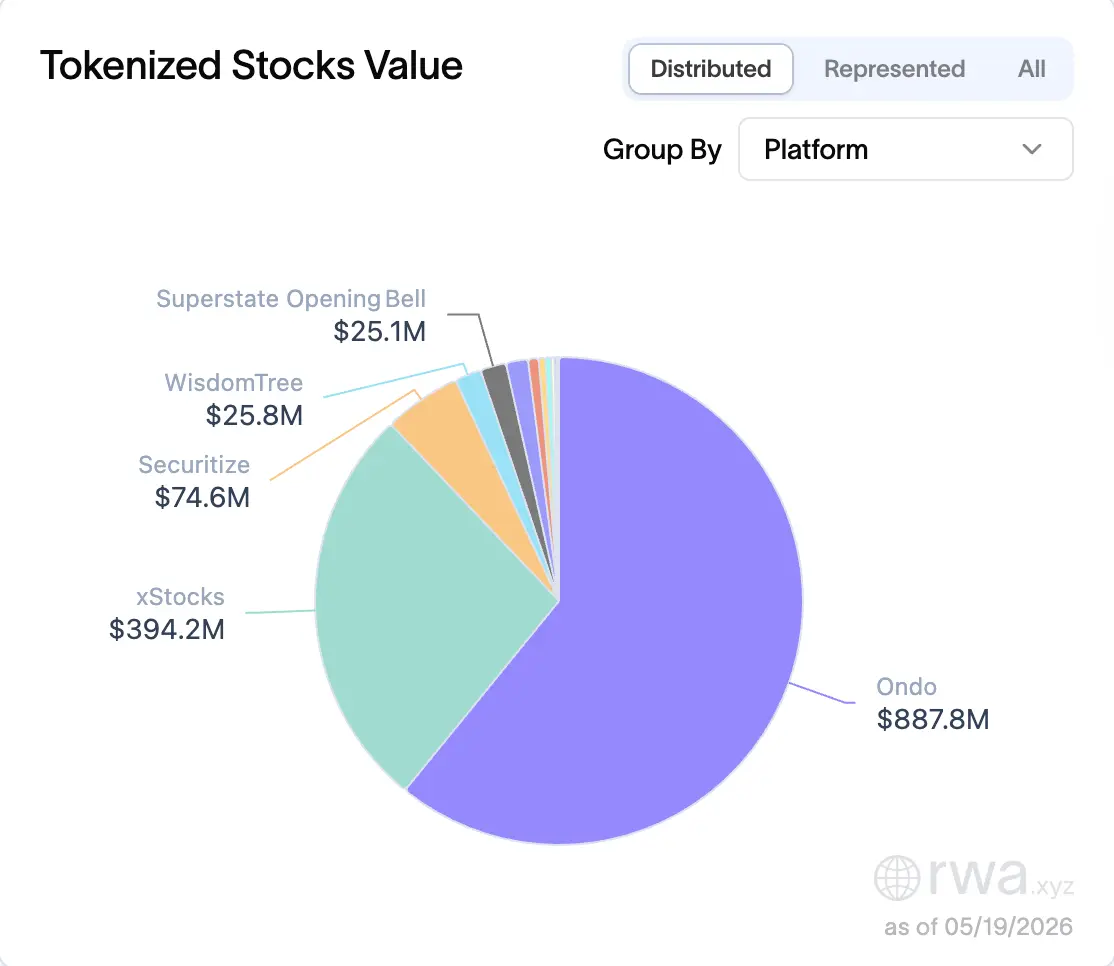Image resolution: width=1114 pixels, height=966 pixels.
Task: Click the Securitize $74.6M label
Action: (194, 481)
